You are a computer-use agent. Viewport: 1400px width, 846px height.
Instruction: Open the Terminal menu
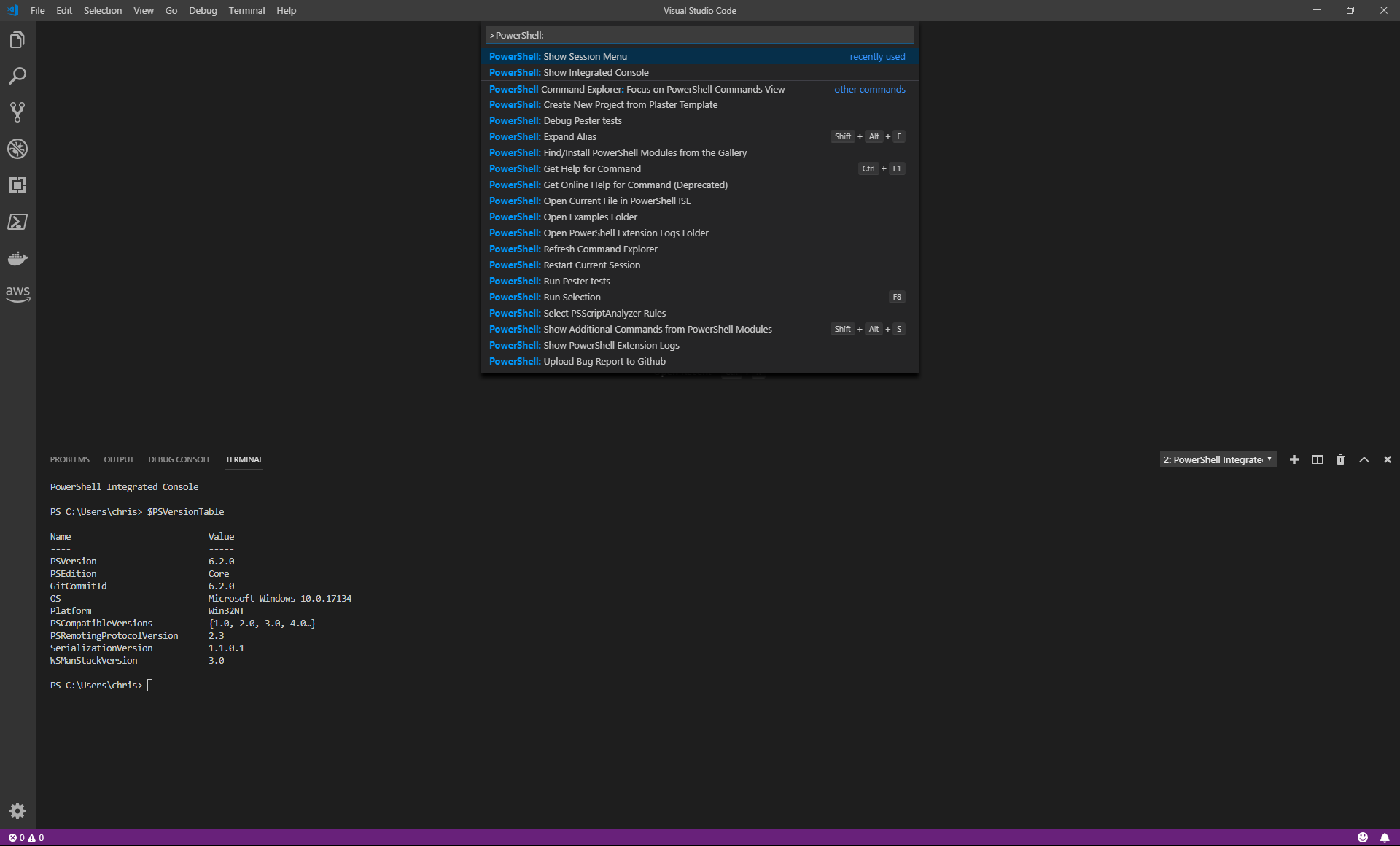click(x=246, y=10)
